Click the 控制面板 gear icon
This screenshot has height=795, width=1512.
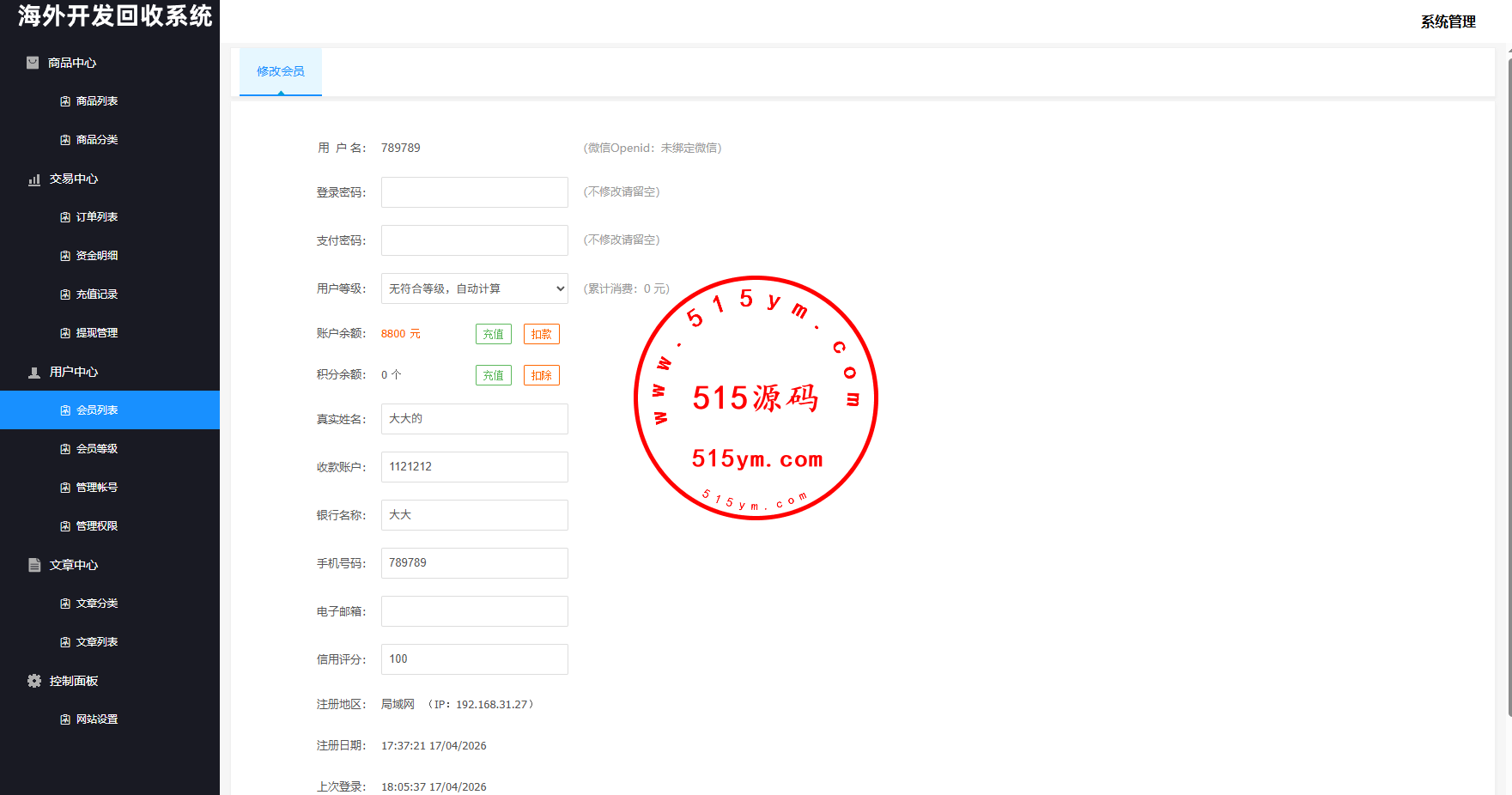(x=34, y=681)
